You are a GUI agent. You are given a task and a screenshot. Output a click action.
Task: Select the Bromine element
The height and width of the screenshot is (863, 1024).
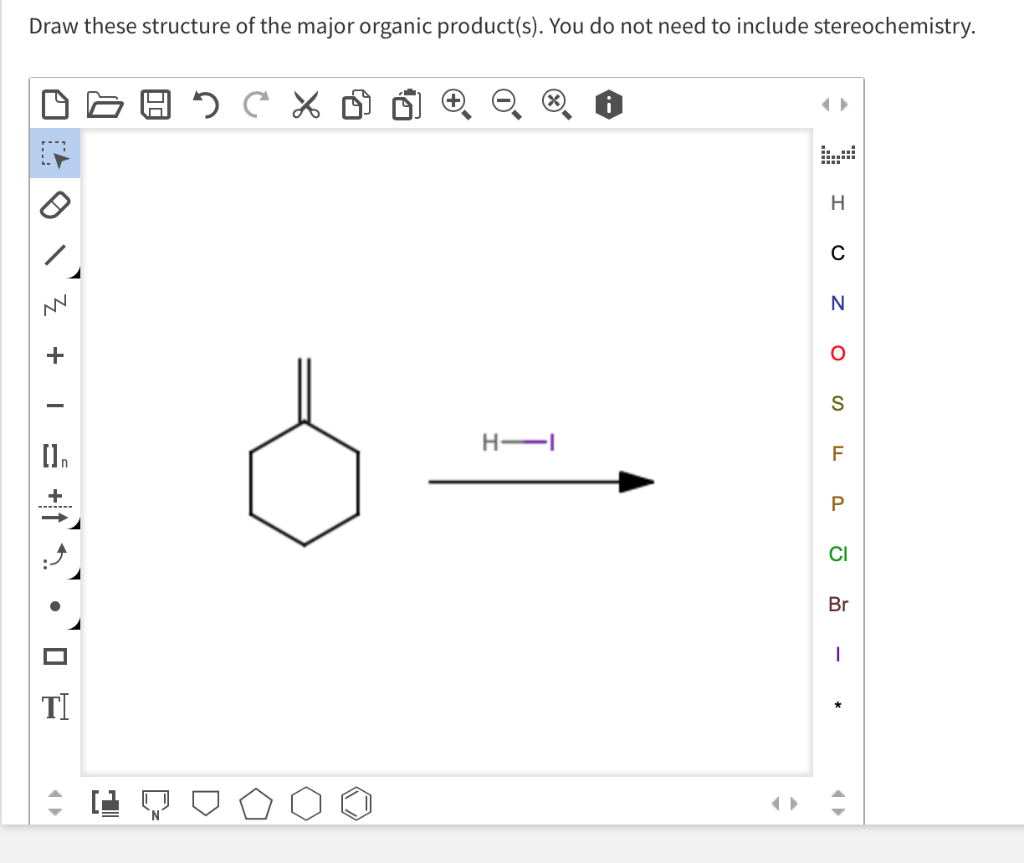click(838, 604)
